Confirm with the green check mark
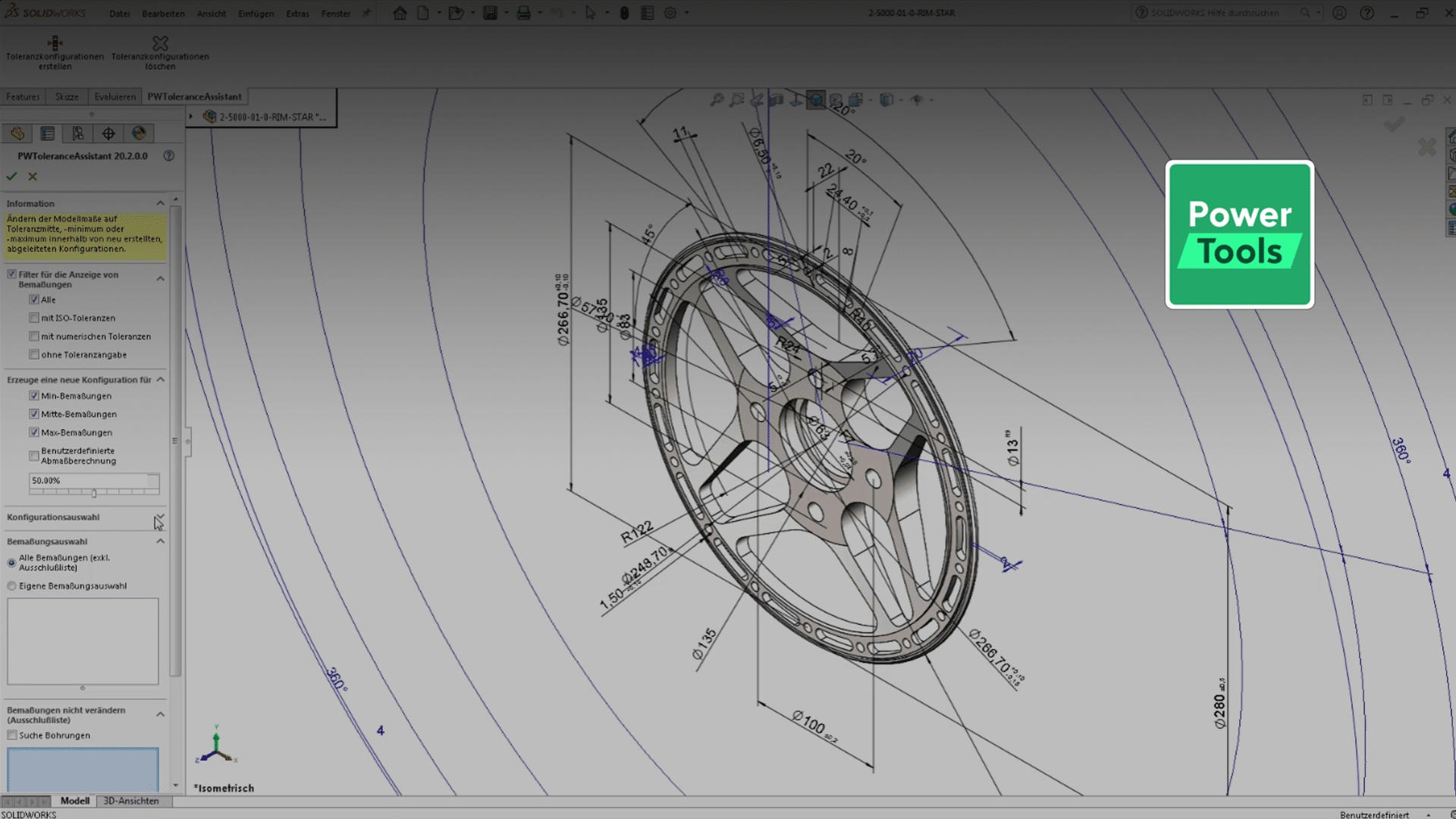The image size is (1456, 819). 11,176
